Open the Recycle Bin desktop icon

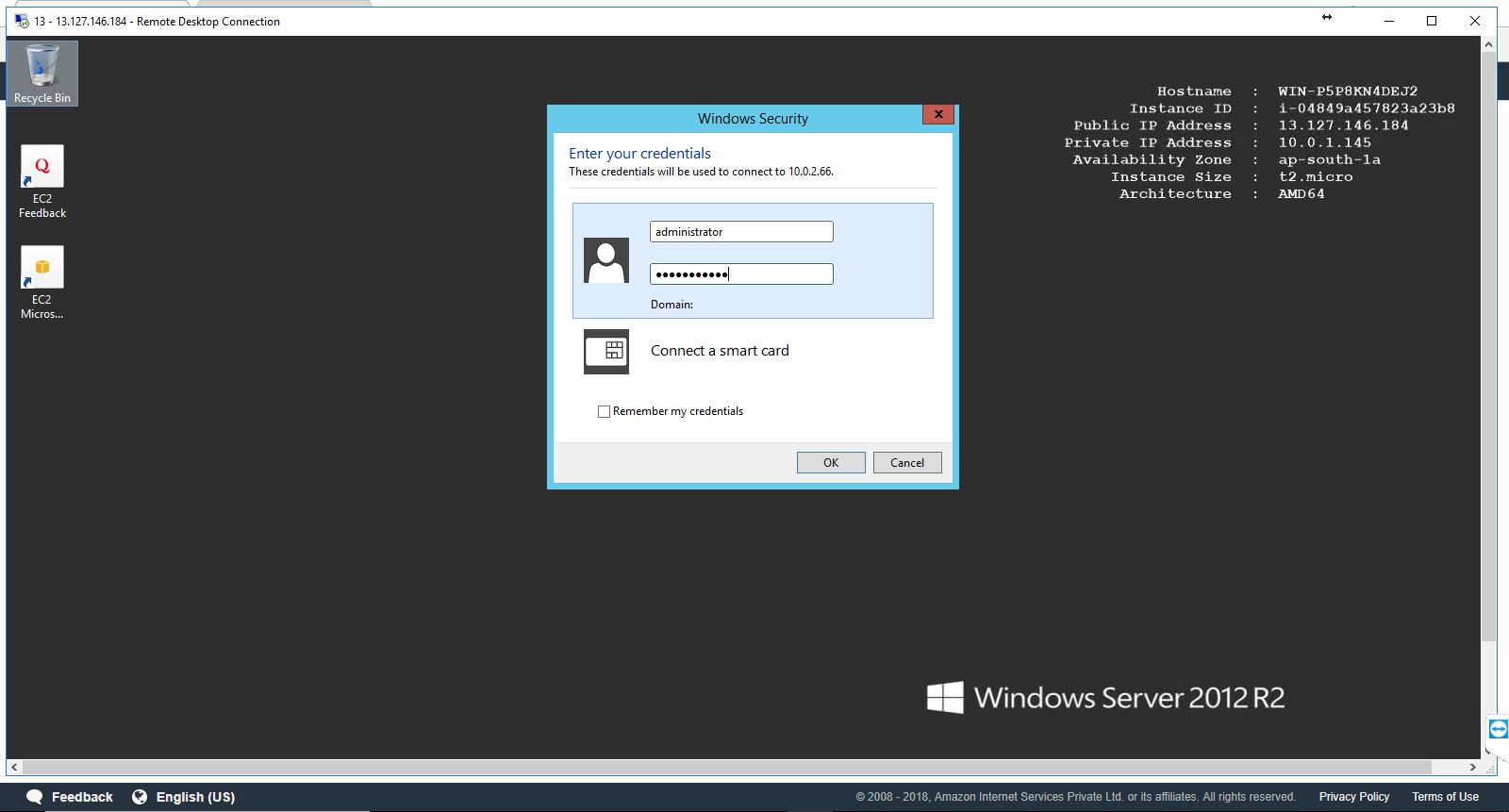pyautogui.click(x=42, y=73)
